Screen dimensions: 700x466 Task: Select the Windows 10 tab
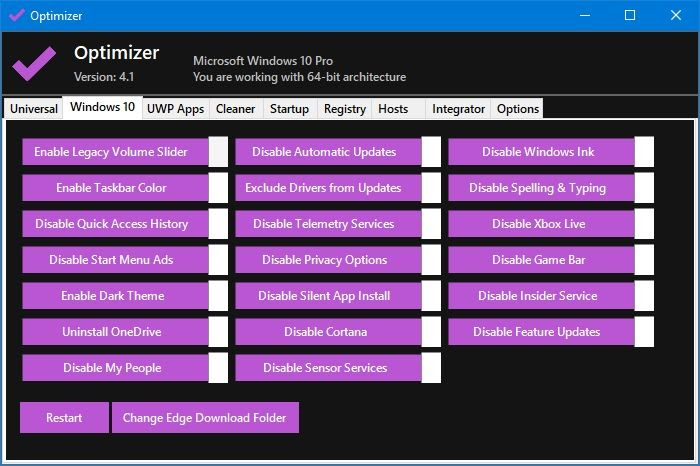point(103,107)
